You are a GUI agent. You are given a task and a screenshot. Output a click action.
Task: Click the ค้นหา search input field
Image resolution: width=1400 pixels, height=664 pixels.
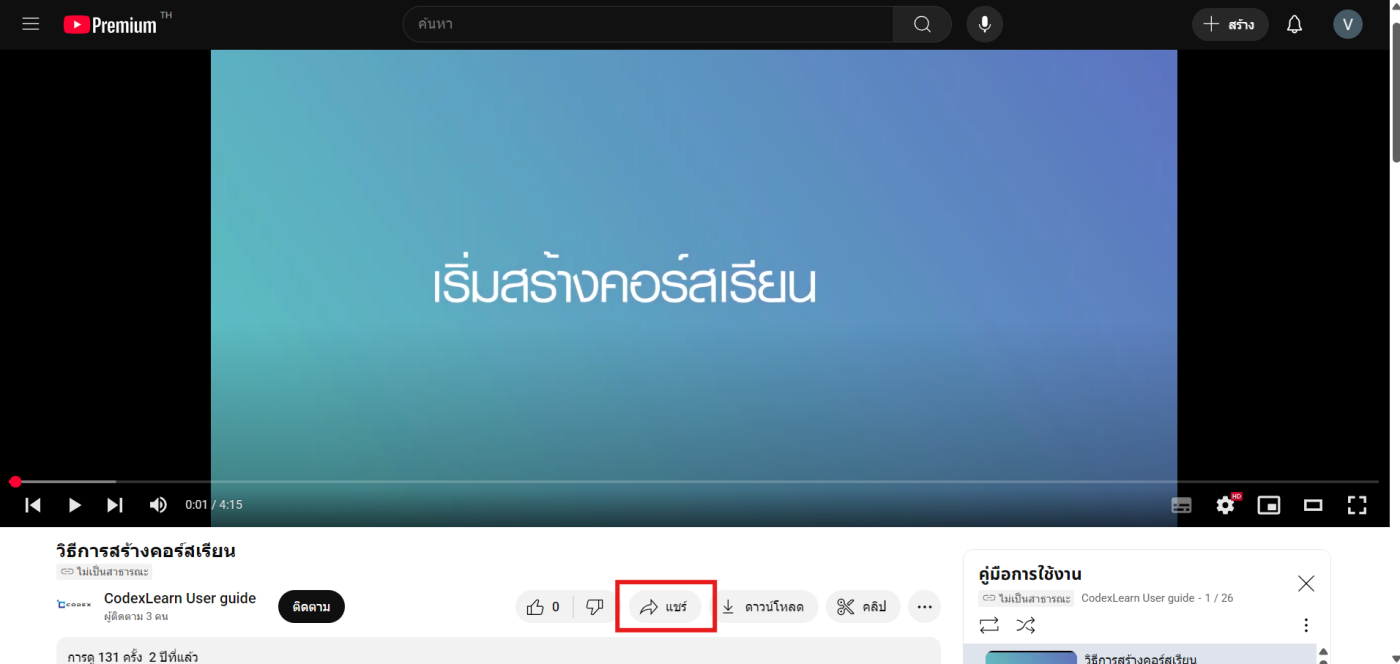[650, 25]
